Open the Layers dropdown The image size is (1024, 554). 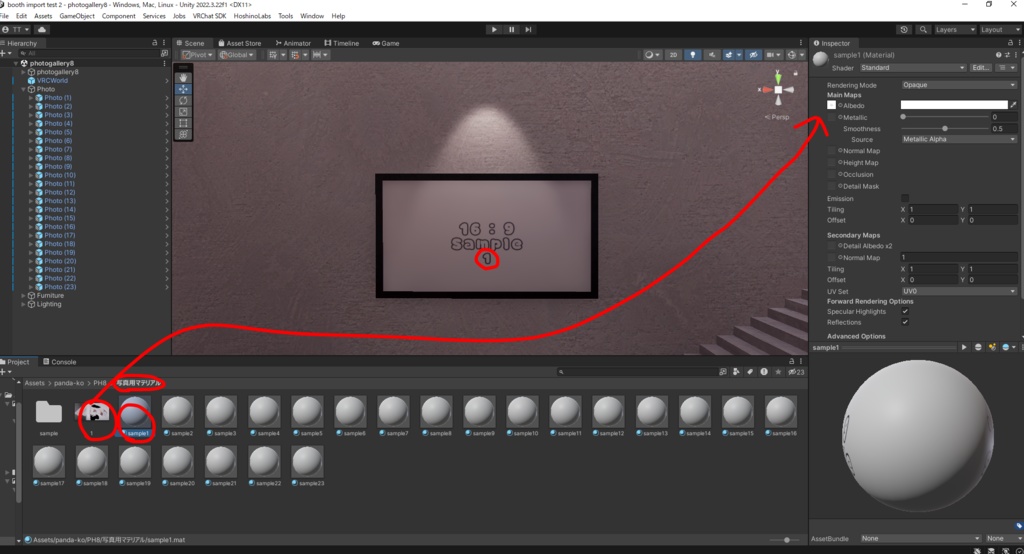coord(955,29)
